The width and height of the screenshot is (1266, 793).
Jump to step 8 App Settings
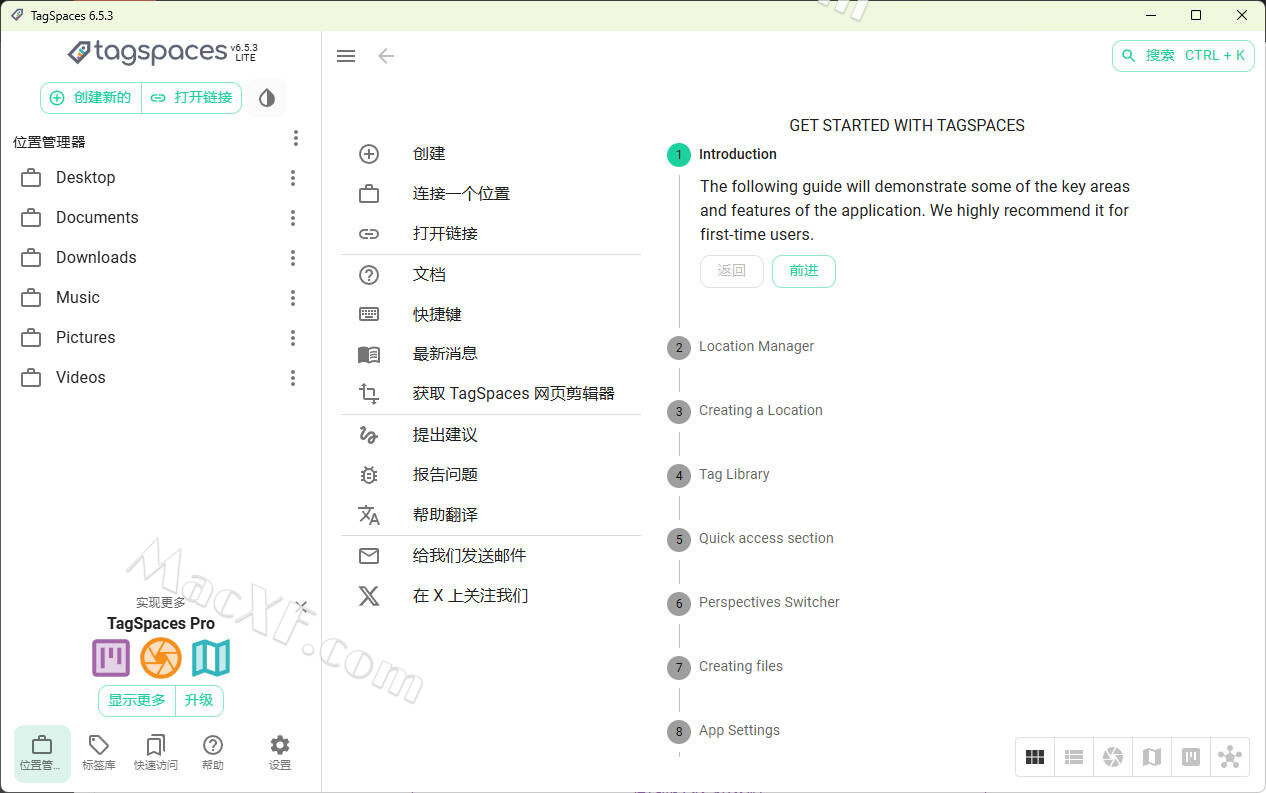(724, 731)
